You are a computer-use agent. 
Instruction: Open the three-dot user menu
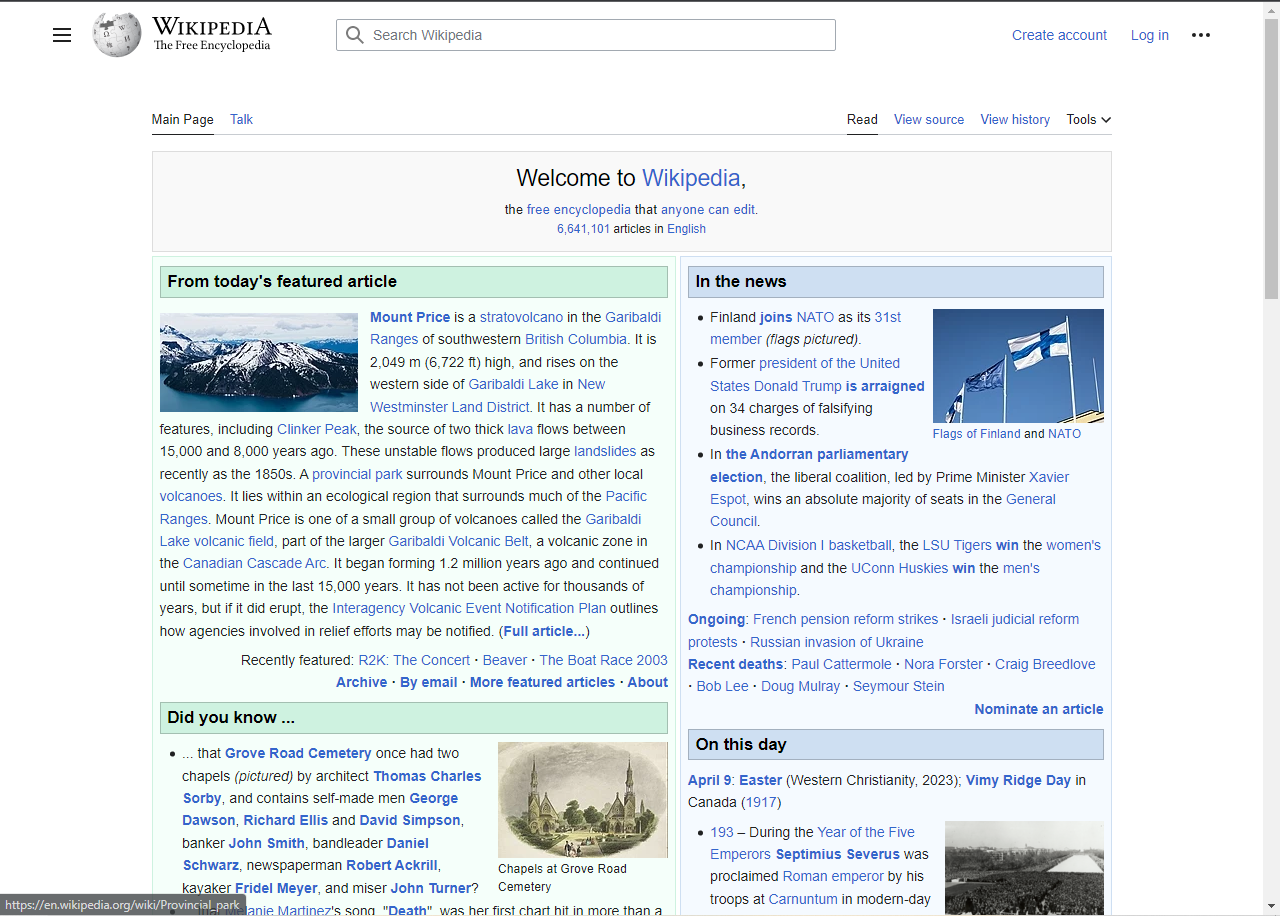pos(1201,35)
